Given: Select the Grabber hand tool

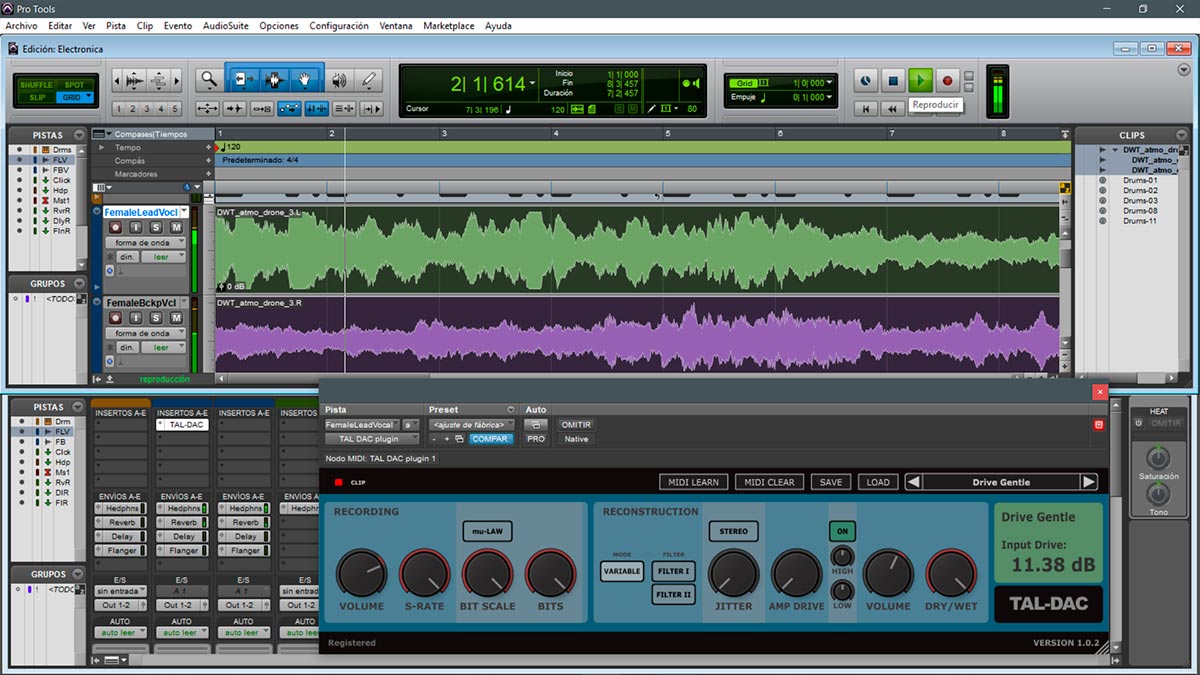Looking at the screenshot, I should (x=306, y=80).
